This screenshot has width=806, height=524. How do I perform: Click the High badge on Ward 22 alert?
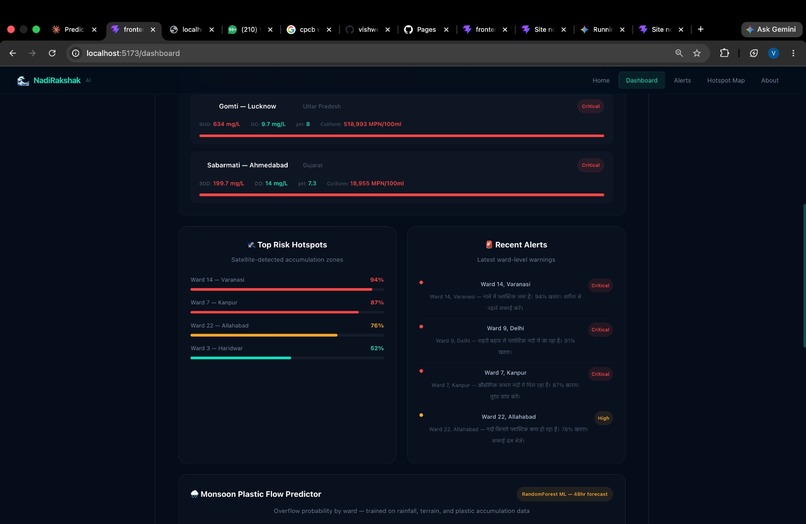[603, 418]
